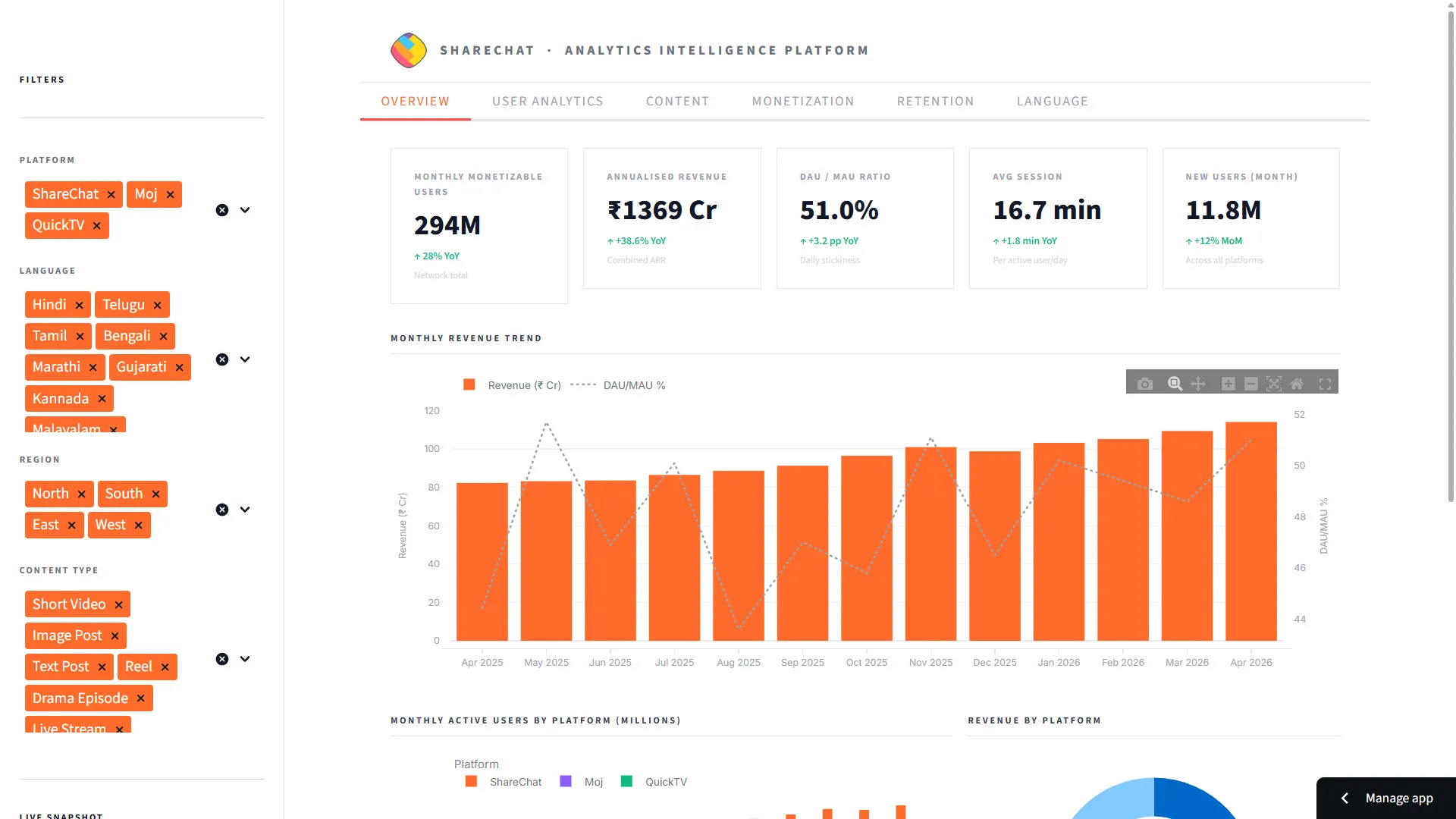Screen dimensions: 1456x819
Task: Zoom in using the plus icon on the chart
Action: pyautogui.click(x=1228, y=384)
